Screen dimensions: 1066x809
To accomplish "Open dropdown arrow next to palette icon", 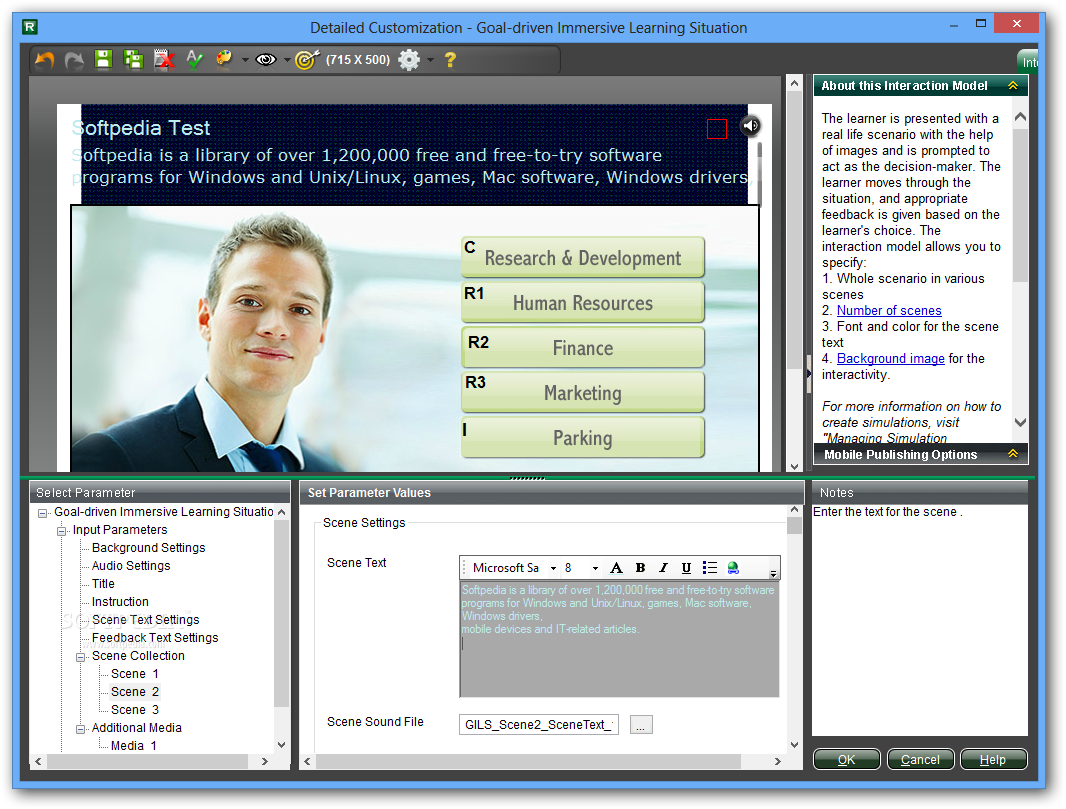I will coord(245,60).
